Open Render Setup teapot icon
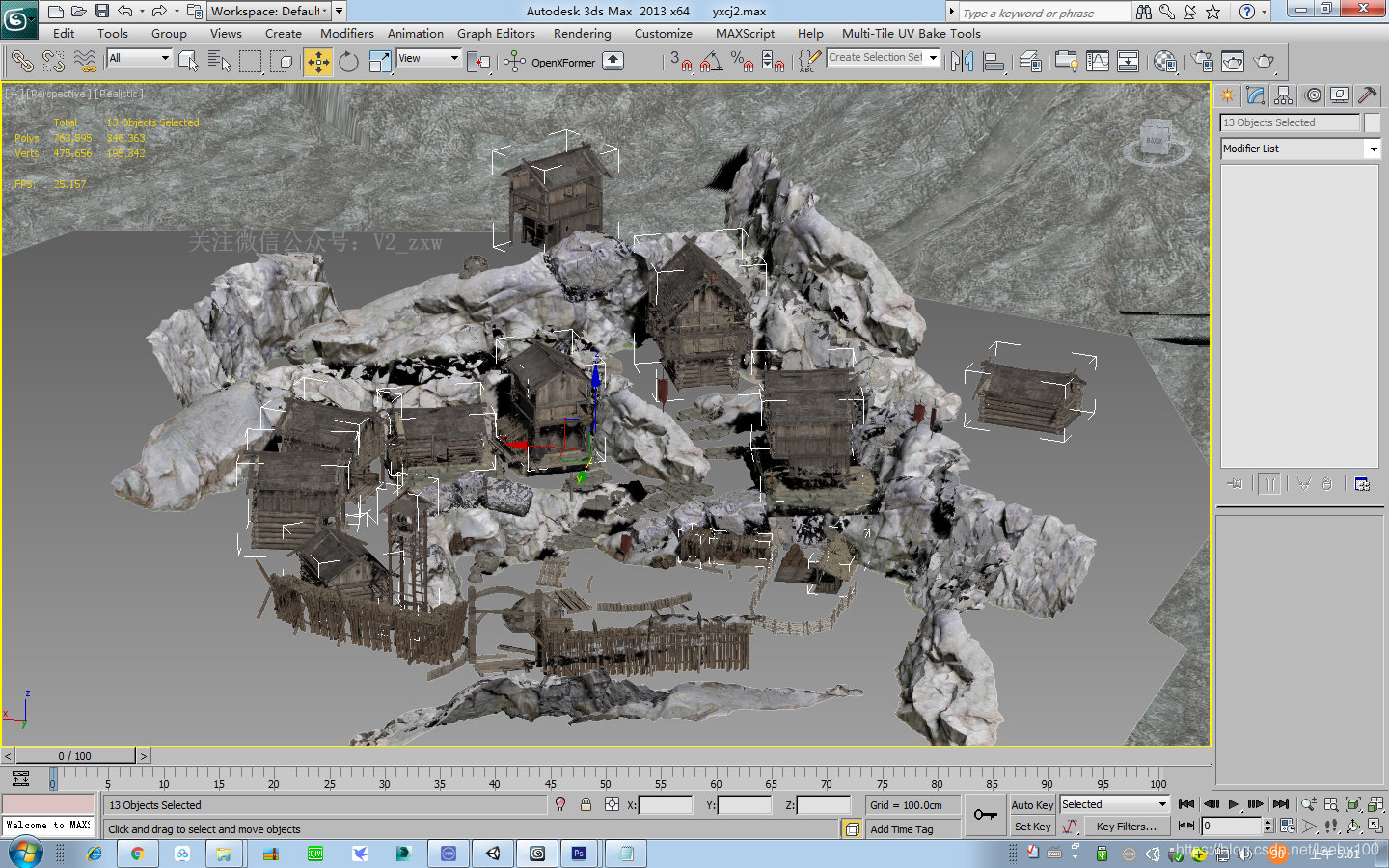 [x=1202, y=62]
